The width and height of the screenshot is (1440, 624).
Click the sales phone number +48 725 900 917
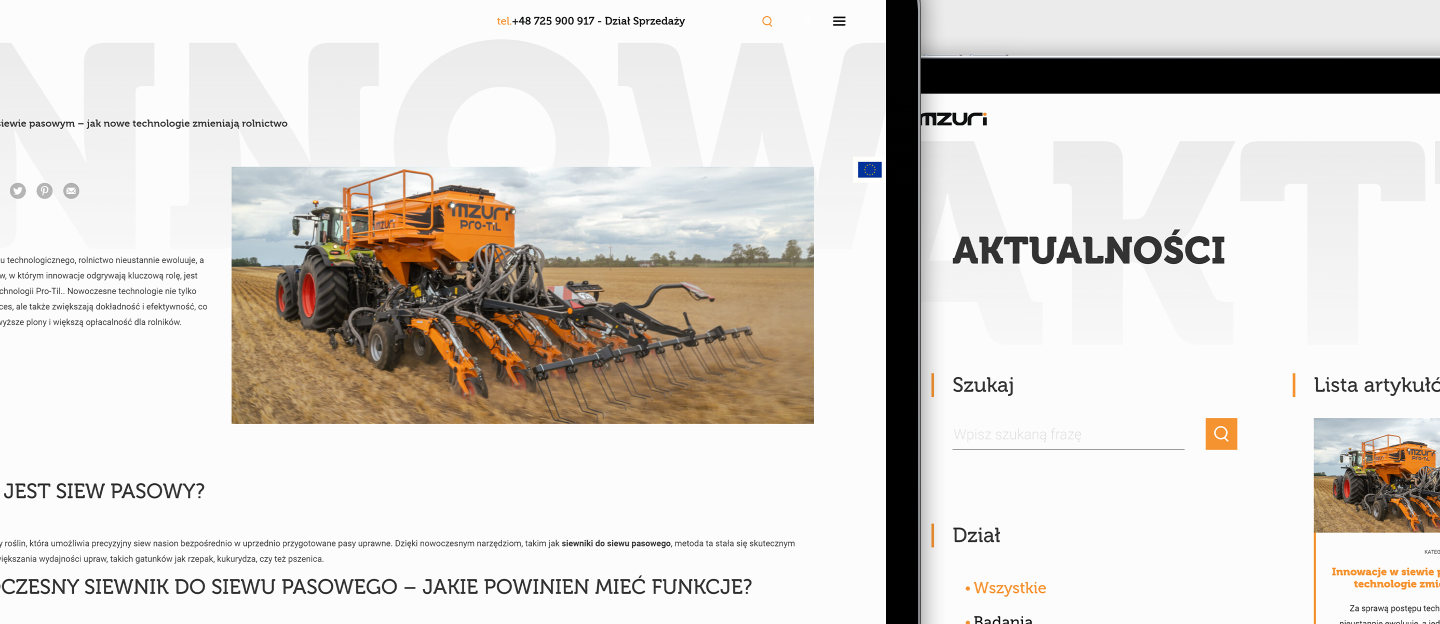tap(553, 21)
